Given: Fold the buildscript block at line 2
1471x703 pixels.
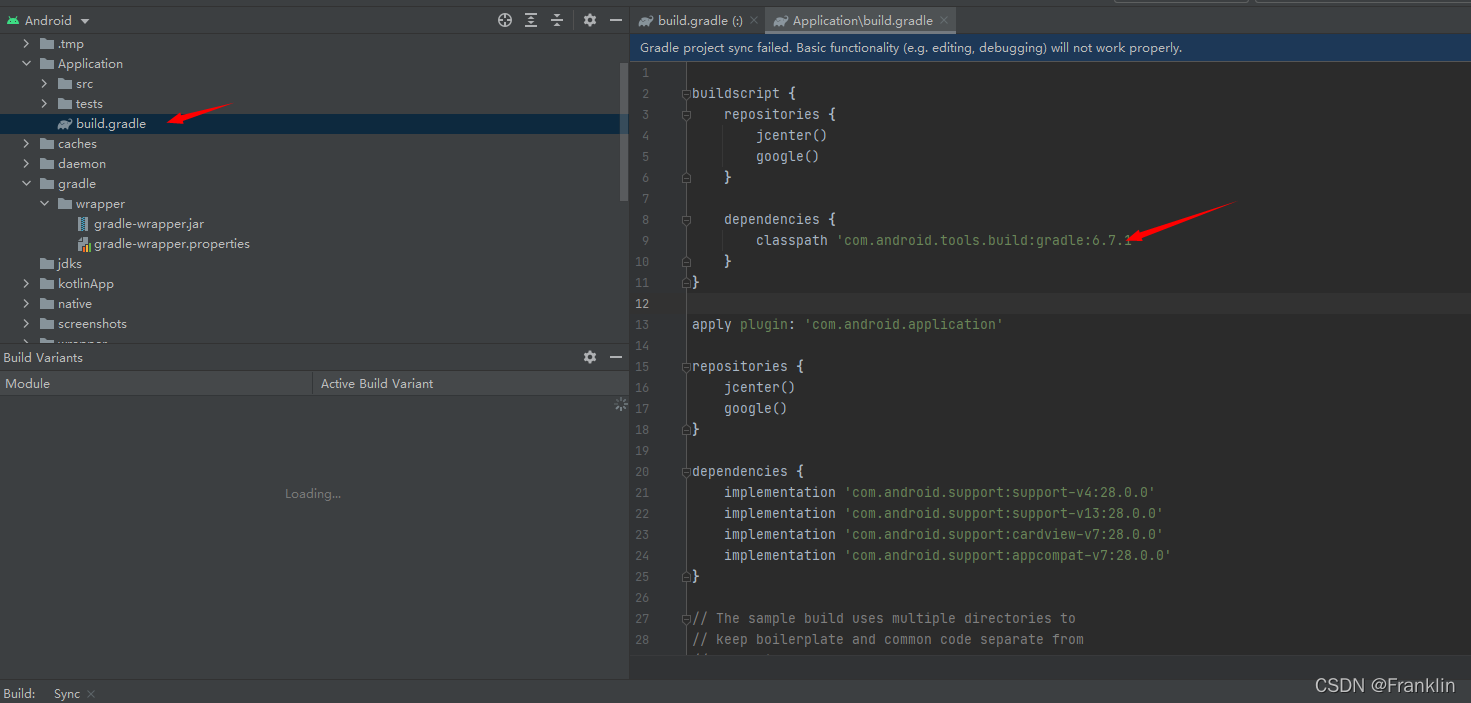Looking at the screenshot, I should (686, 93).
